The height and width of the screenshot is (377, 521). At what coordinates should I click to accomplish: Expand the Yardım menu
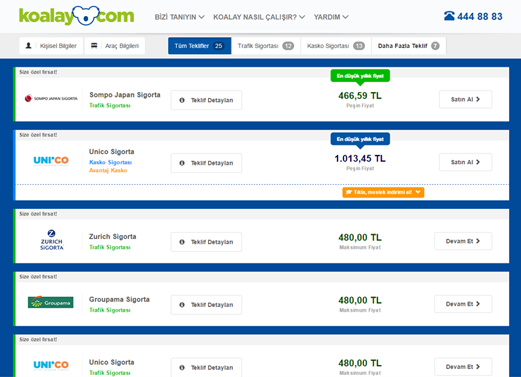[x=331, y=17]
